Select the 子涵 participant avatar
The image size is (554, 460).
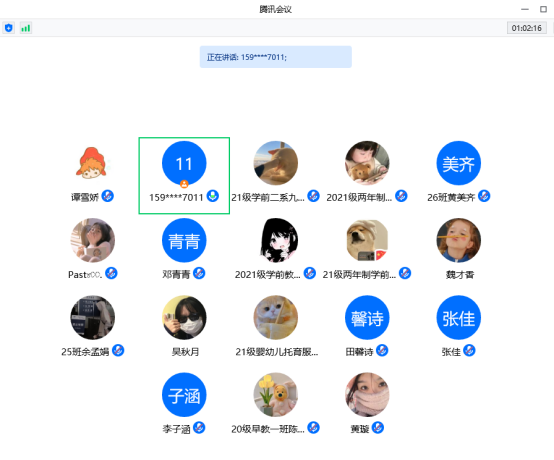(184, 395)
